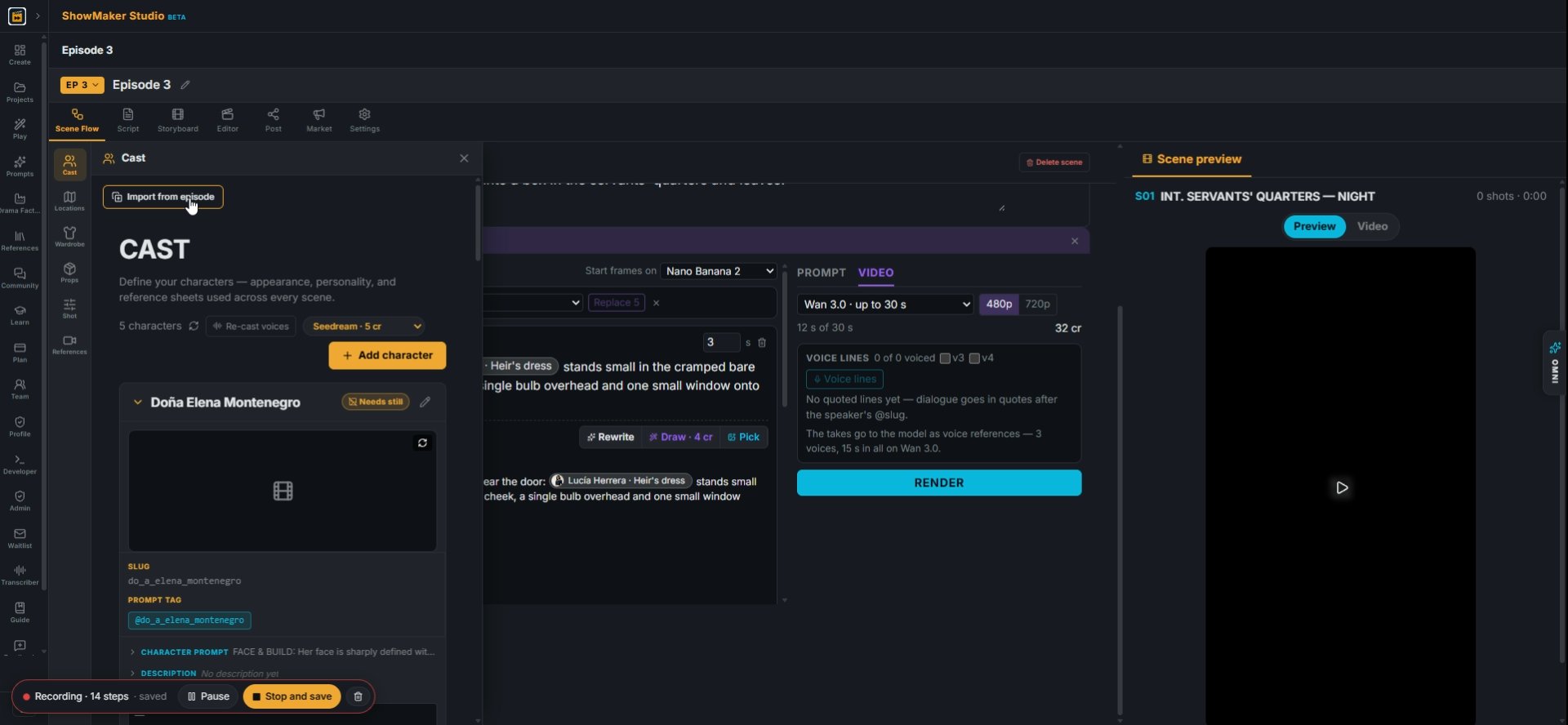Open the Prompts section in the sidebar

[20, 167]
